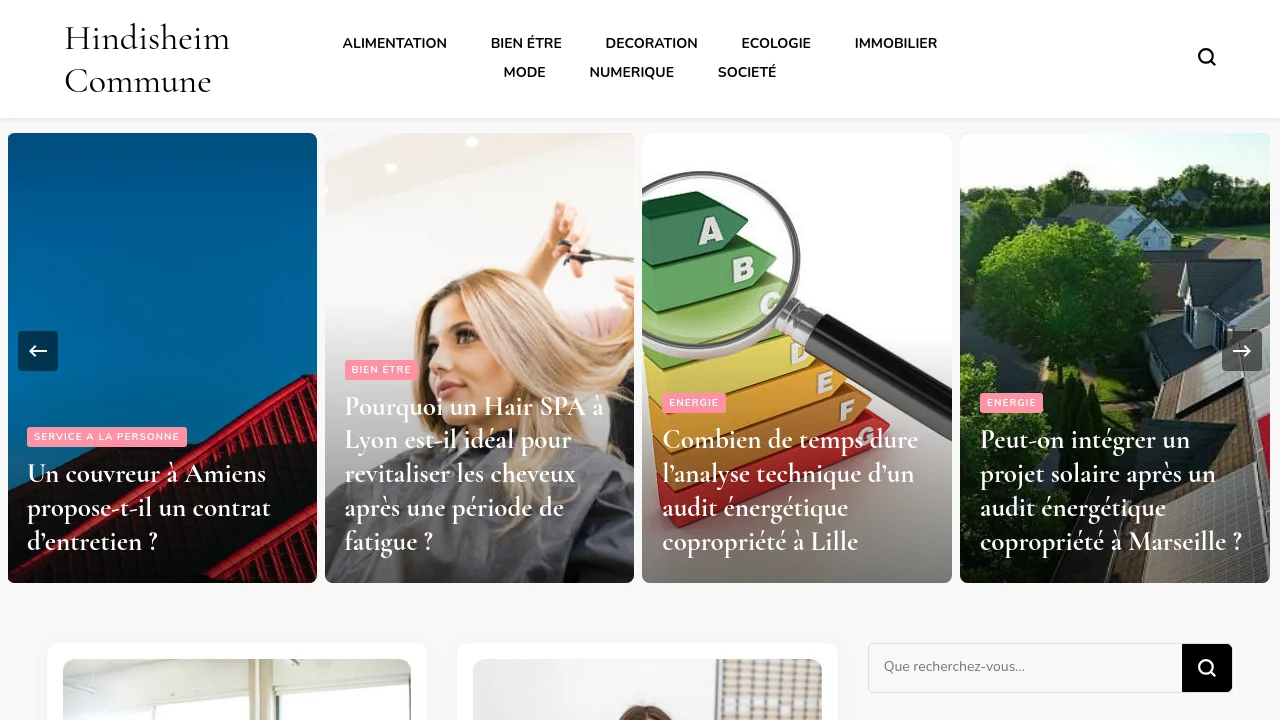Navigate to the MODE category
The height and width of the screenshot is (720, 1280).
525,72
